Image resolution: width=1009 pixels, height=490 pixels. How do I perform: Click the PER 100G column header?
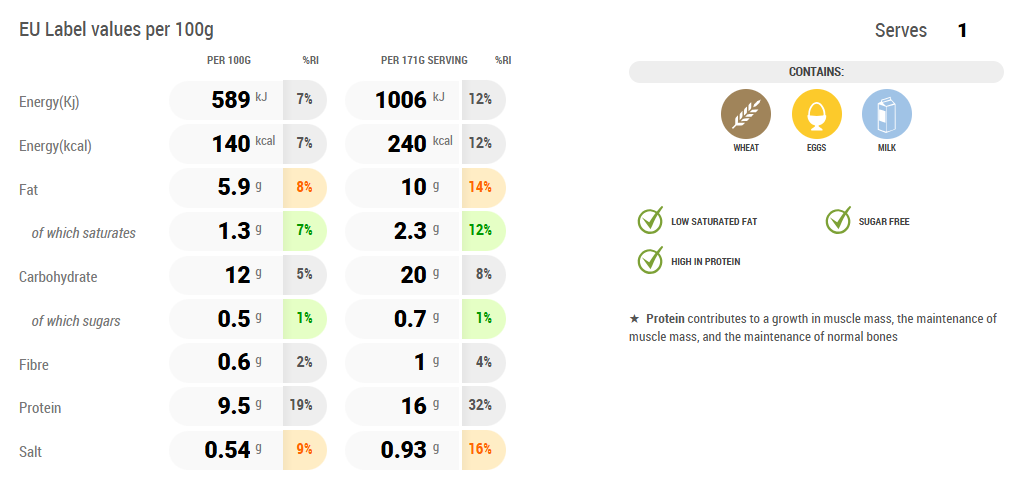[x=229, y=60]
